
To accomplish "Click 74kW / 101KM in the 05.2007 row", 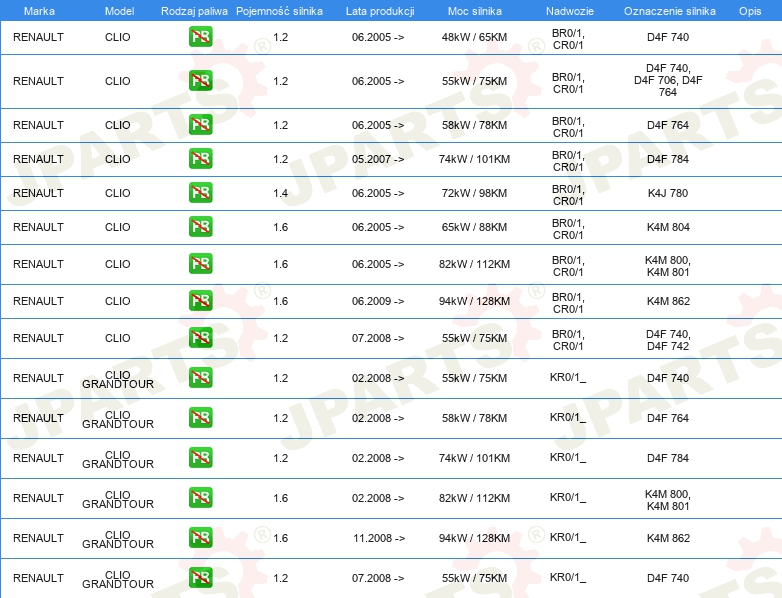I will pyautogui.click(x=474, y=159).
